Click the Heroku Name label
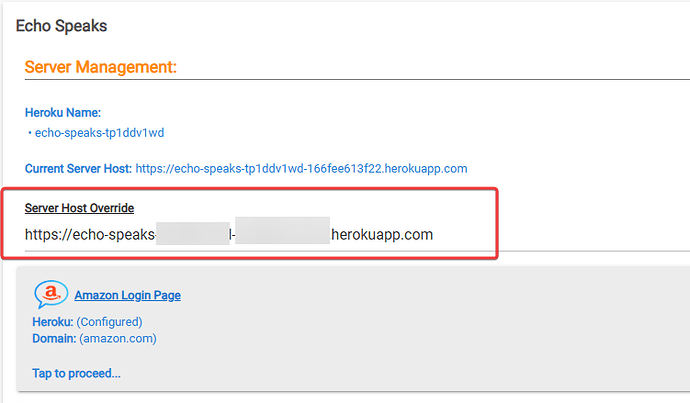Image resolution: width=690 pixels, height=403 pixels. (x=63, y=113)
